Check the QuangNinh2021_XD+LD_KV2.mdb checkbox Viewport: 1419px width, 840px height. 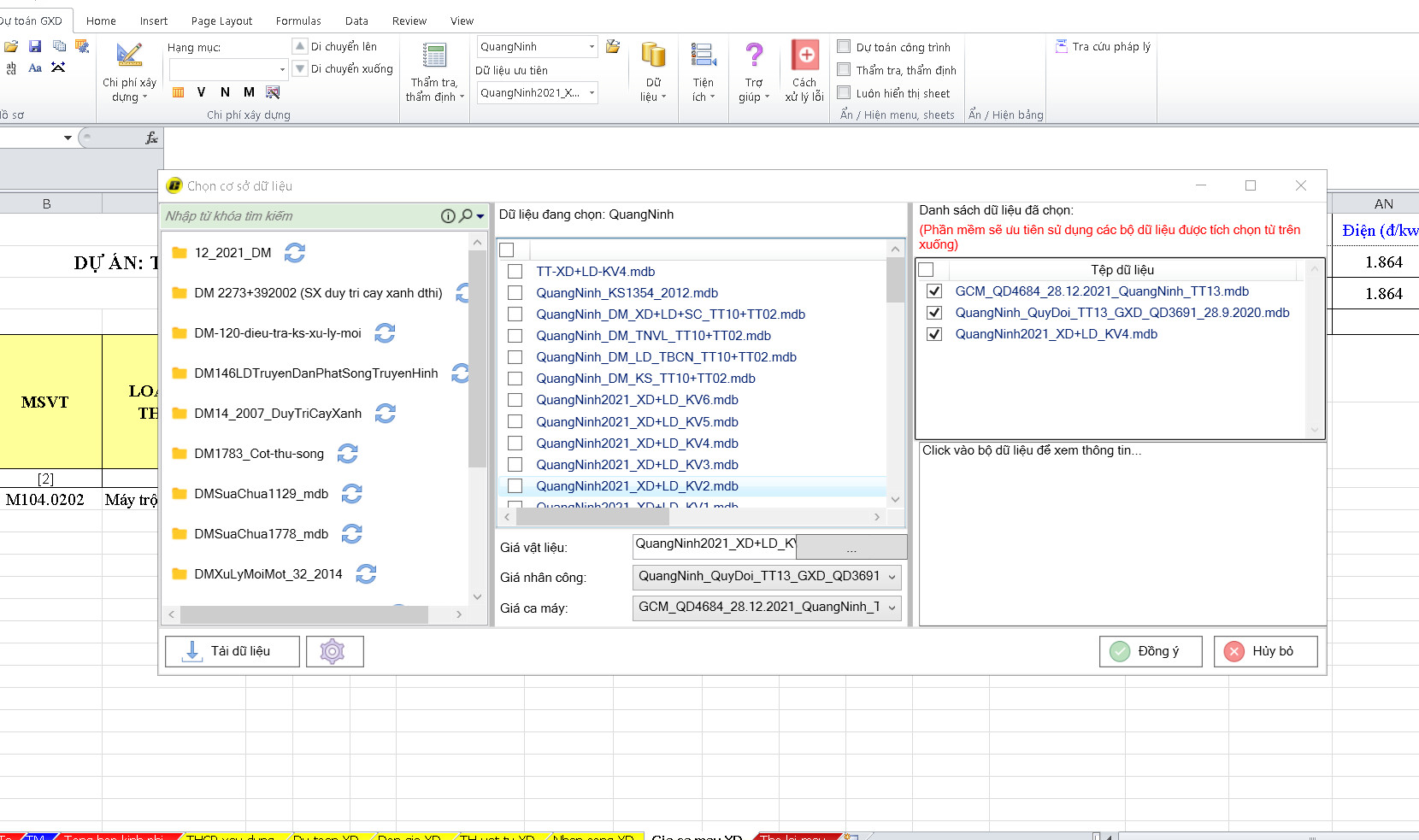tap(515, 486)
